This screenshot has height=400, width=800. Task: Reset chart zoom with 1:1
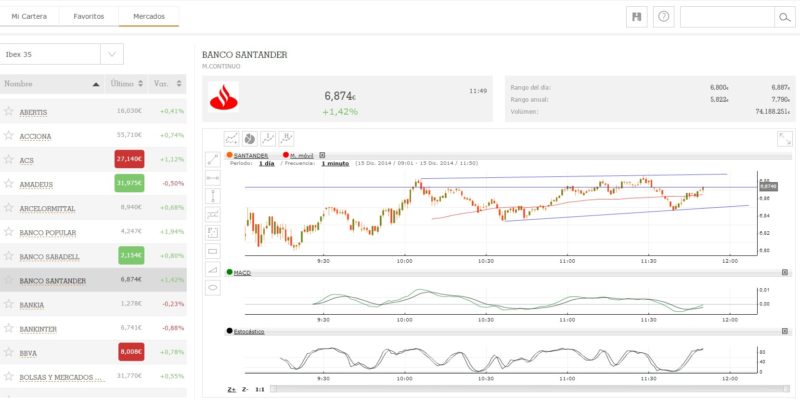(x=260, y=389)
